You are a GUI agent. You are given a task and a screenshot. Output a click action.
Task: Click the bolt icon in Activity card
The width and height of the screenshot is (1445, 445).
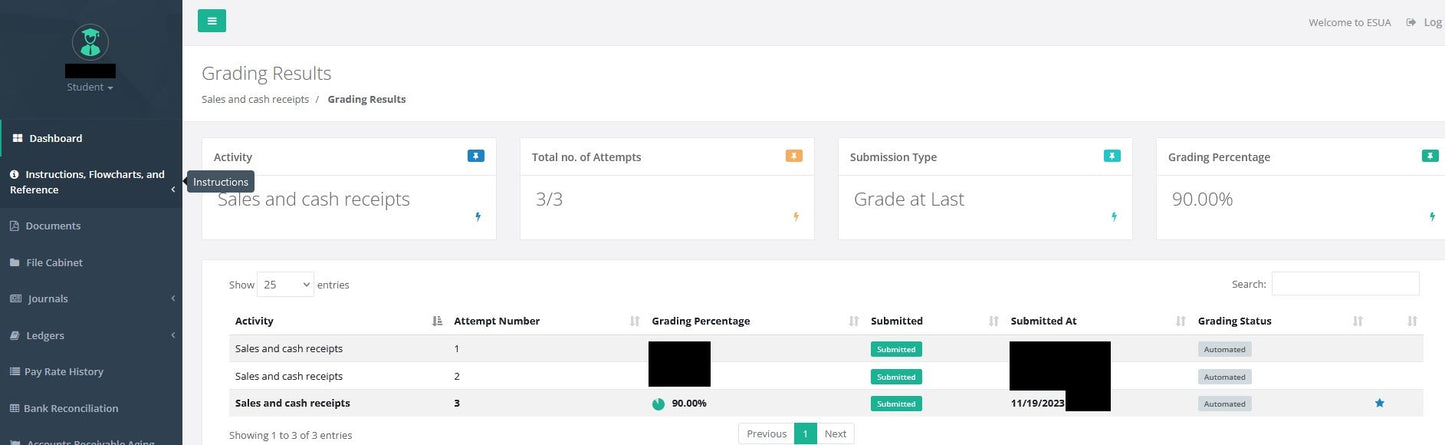tap(478, 216)
